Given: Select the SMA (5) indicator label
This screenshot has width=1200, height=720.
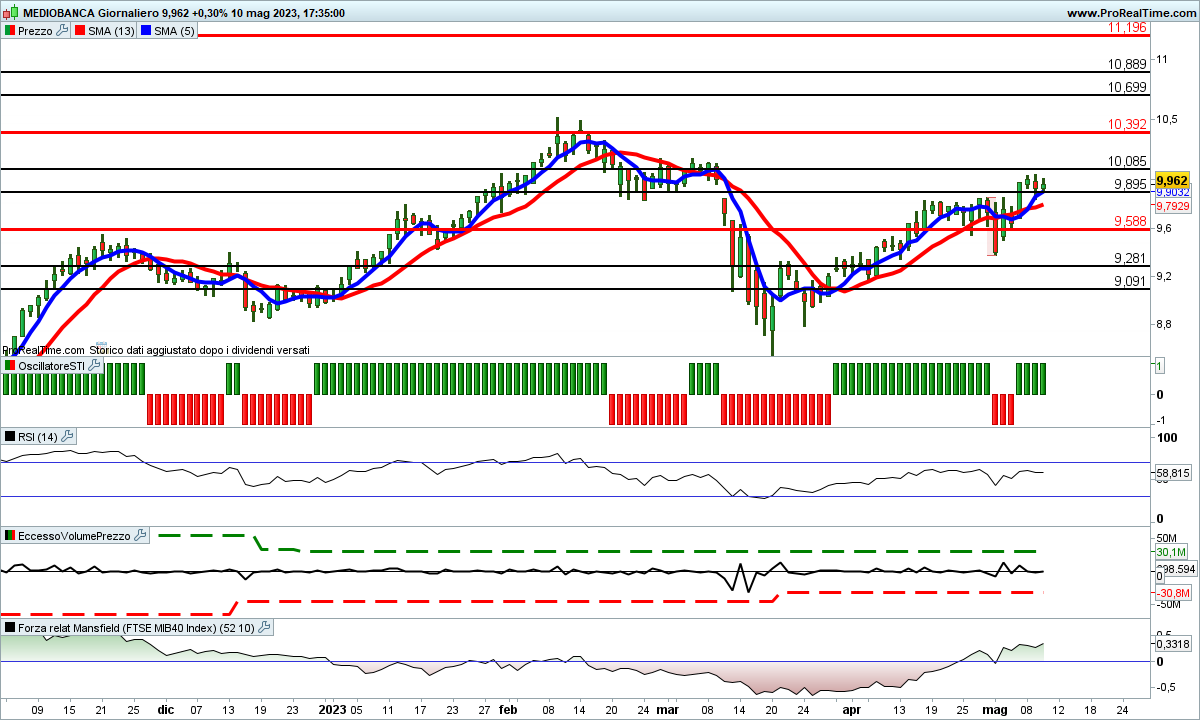Looking at the screenshot, I should point(176,31).
